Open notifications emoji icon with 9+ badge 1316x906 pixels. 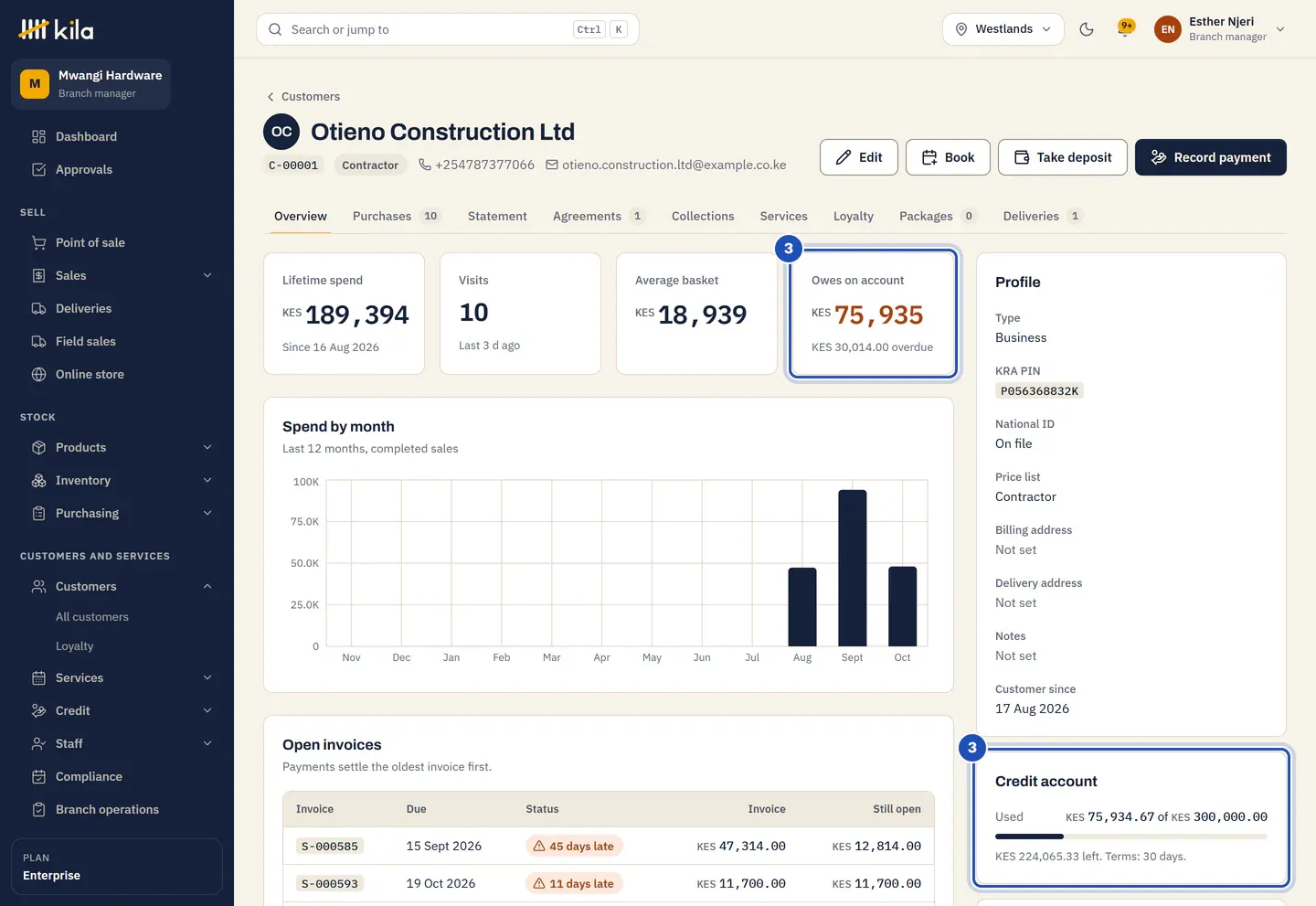click(1126, 28)
